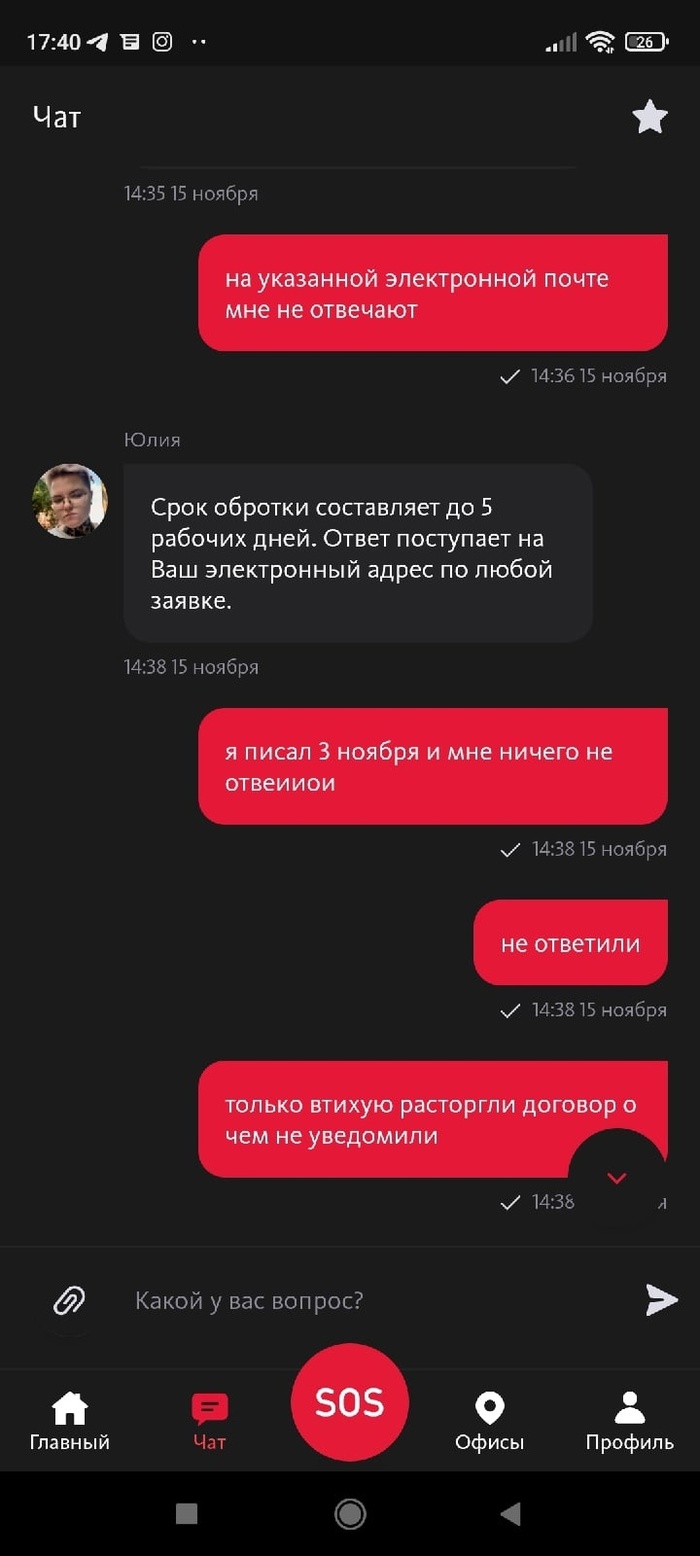Open the Главный home tab

coord(69,1421)
